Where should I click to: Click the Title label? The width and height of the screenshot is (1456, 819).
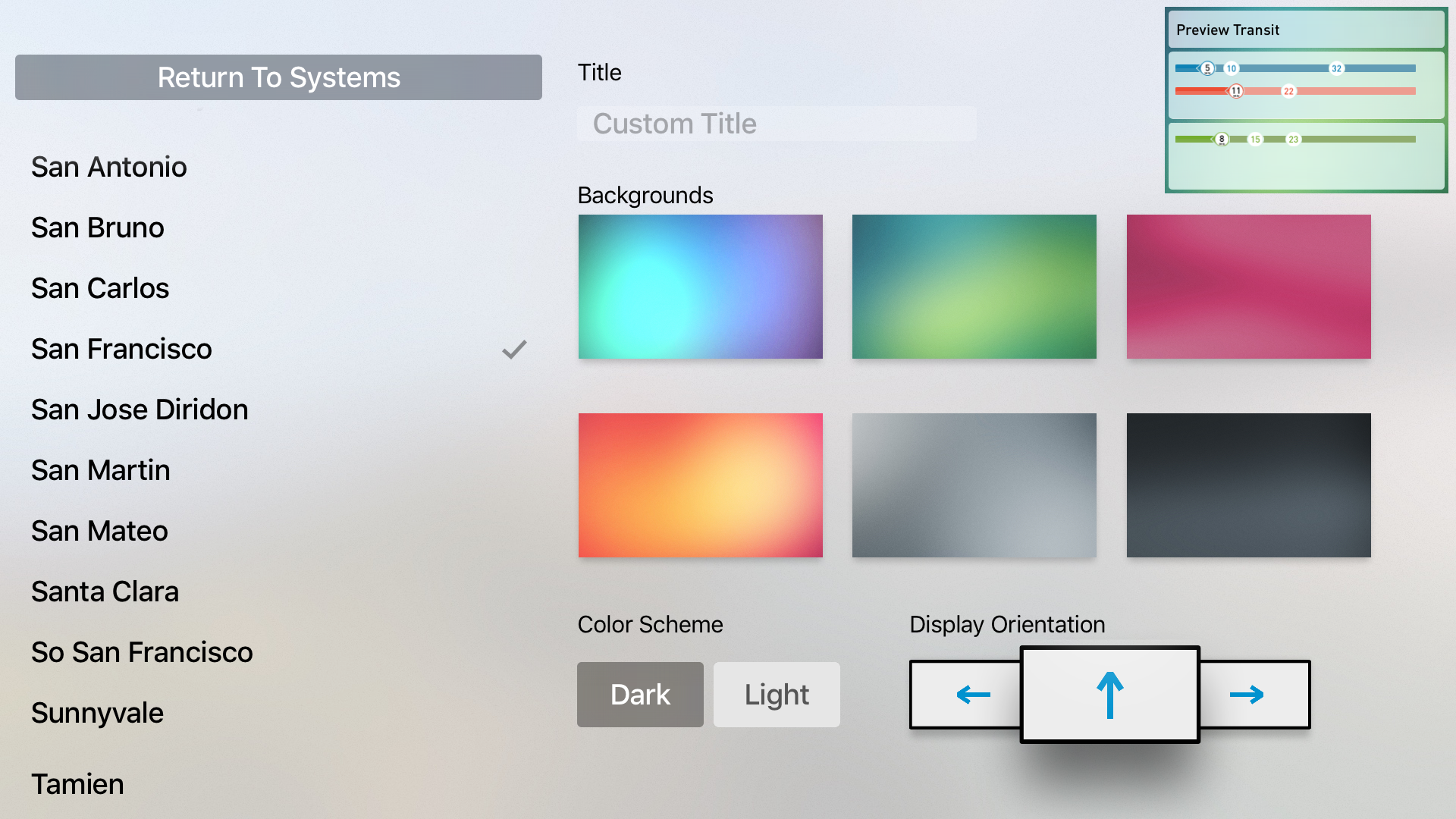(599, 72)
